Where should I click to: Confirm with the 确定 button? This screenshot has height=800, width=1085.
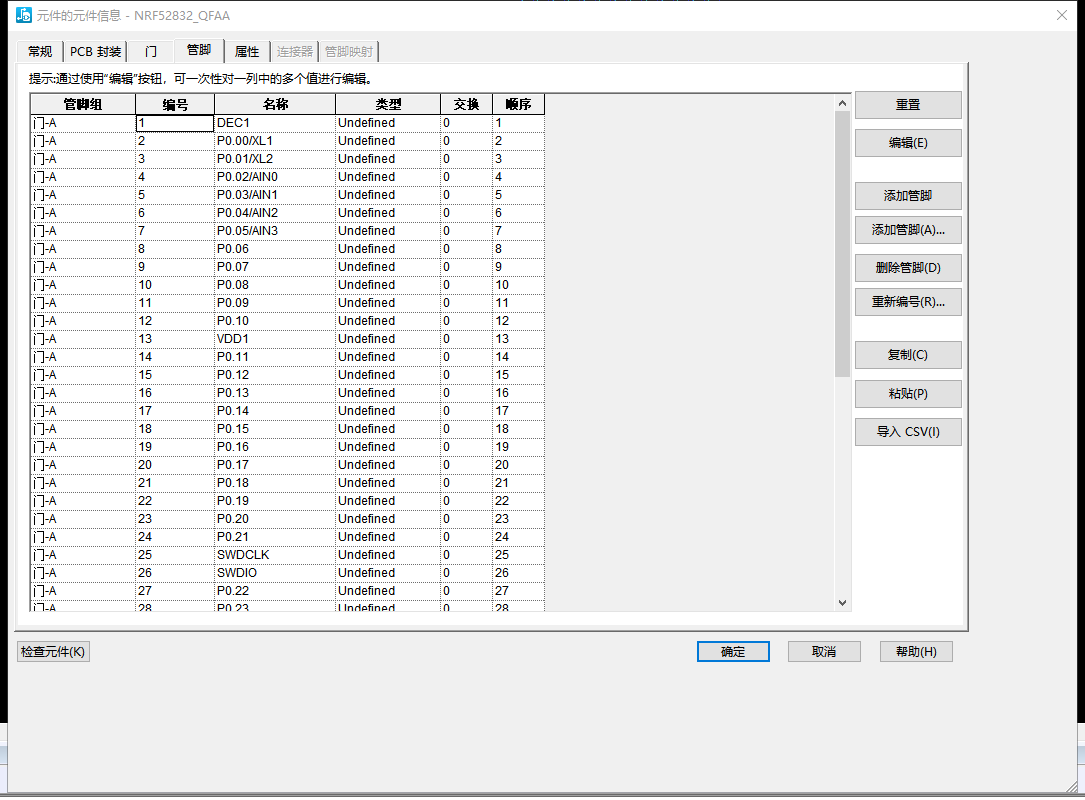pos(733,652)
